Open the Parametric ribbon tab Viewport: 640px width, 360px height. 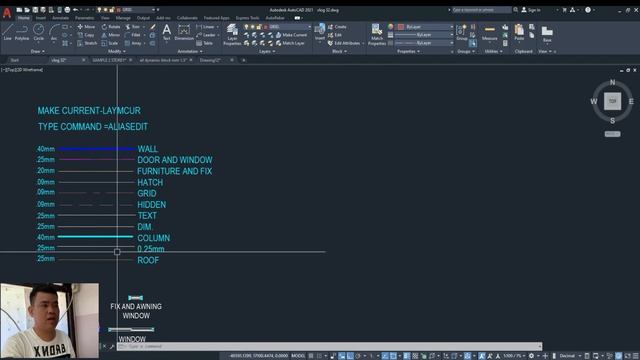(85, 18)
